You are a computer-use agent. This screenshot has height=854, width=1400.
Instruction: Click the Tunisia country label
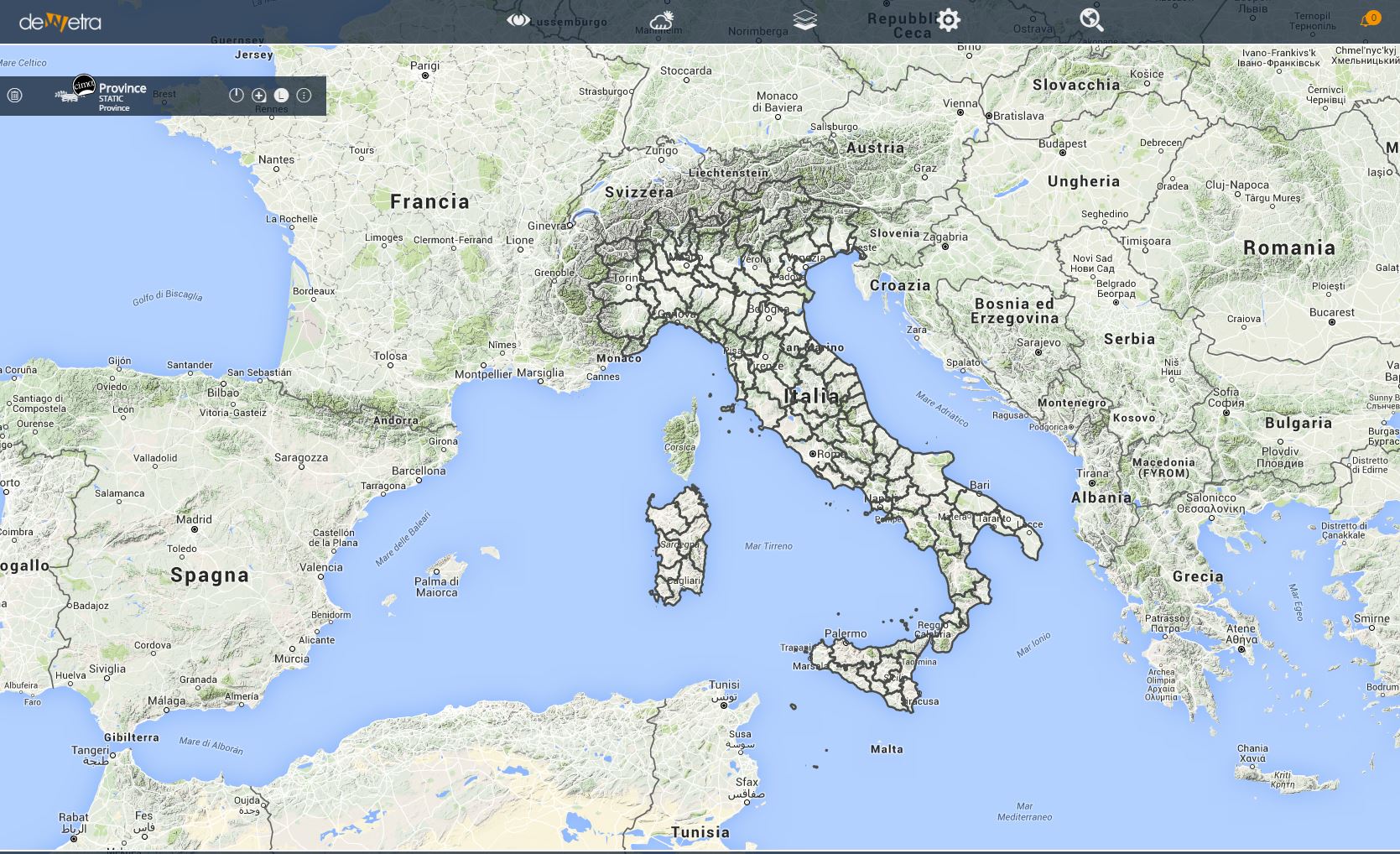tap(700, 832)
